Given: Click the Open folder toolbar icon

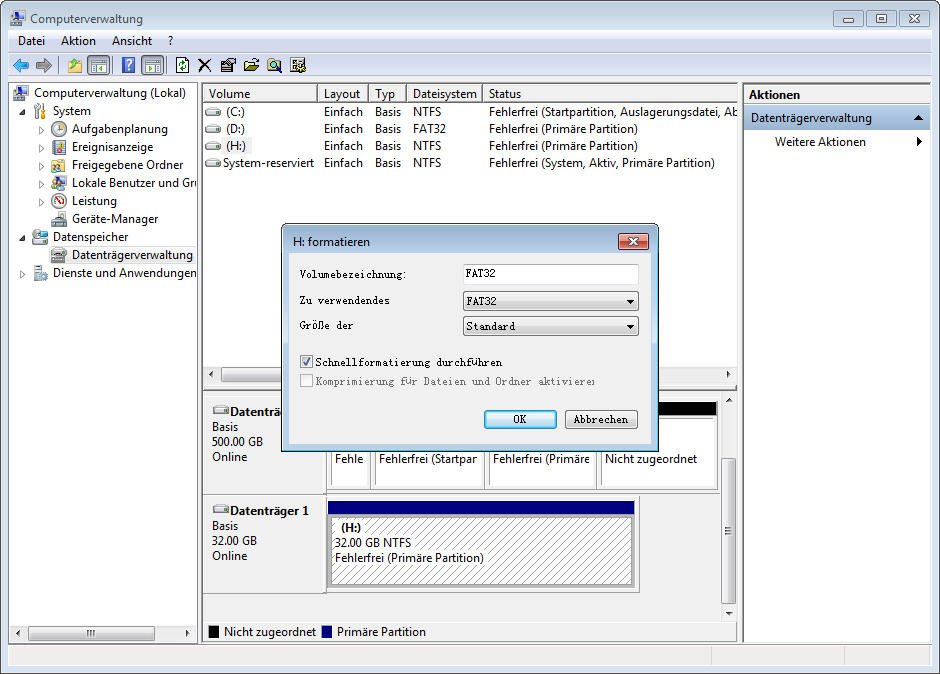Looking at the screenshot, I should 251,65.
